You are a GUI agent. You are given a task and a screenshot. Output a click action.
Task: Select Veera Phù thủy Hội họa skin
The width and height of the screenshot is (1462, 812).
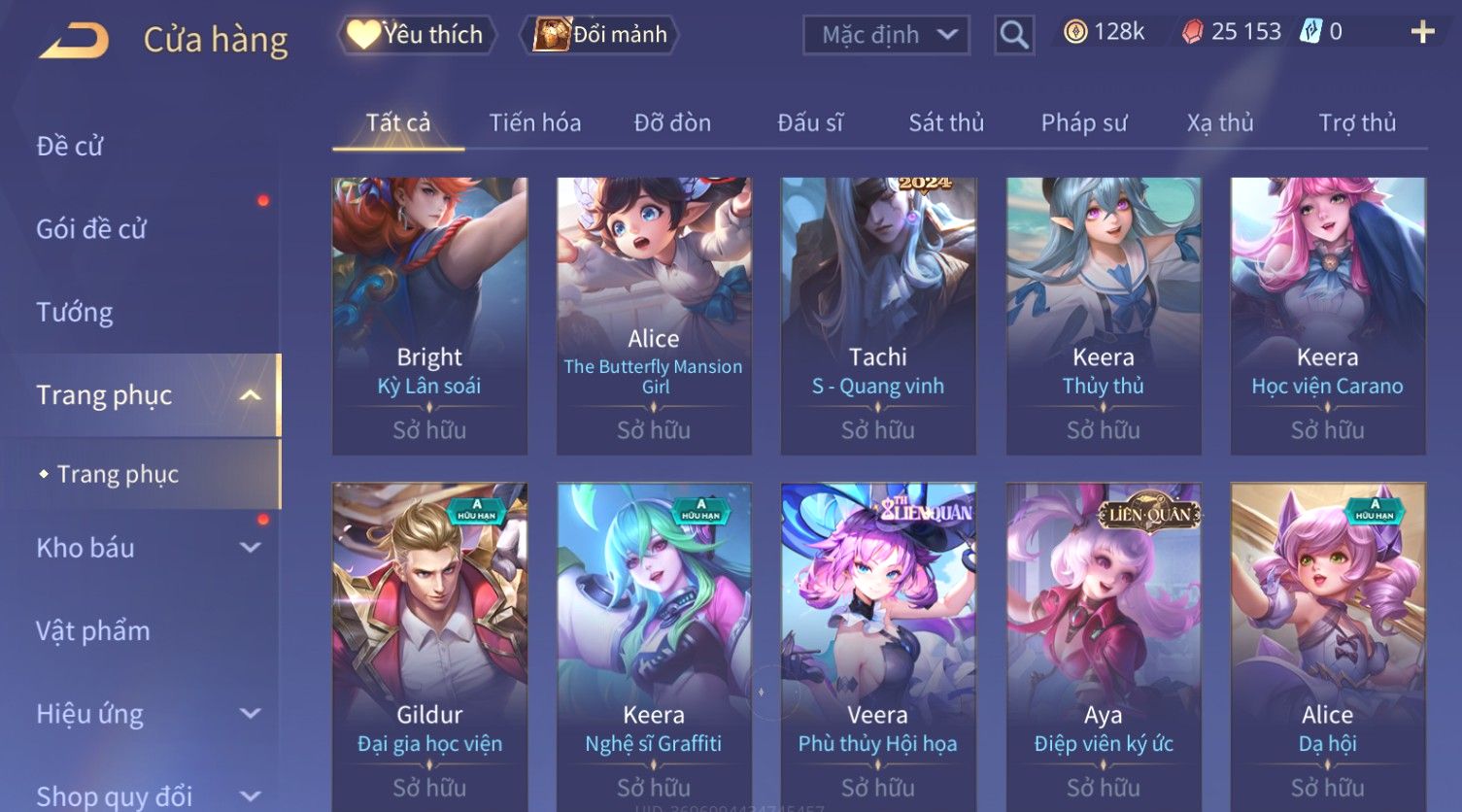click(878, 646)
